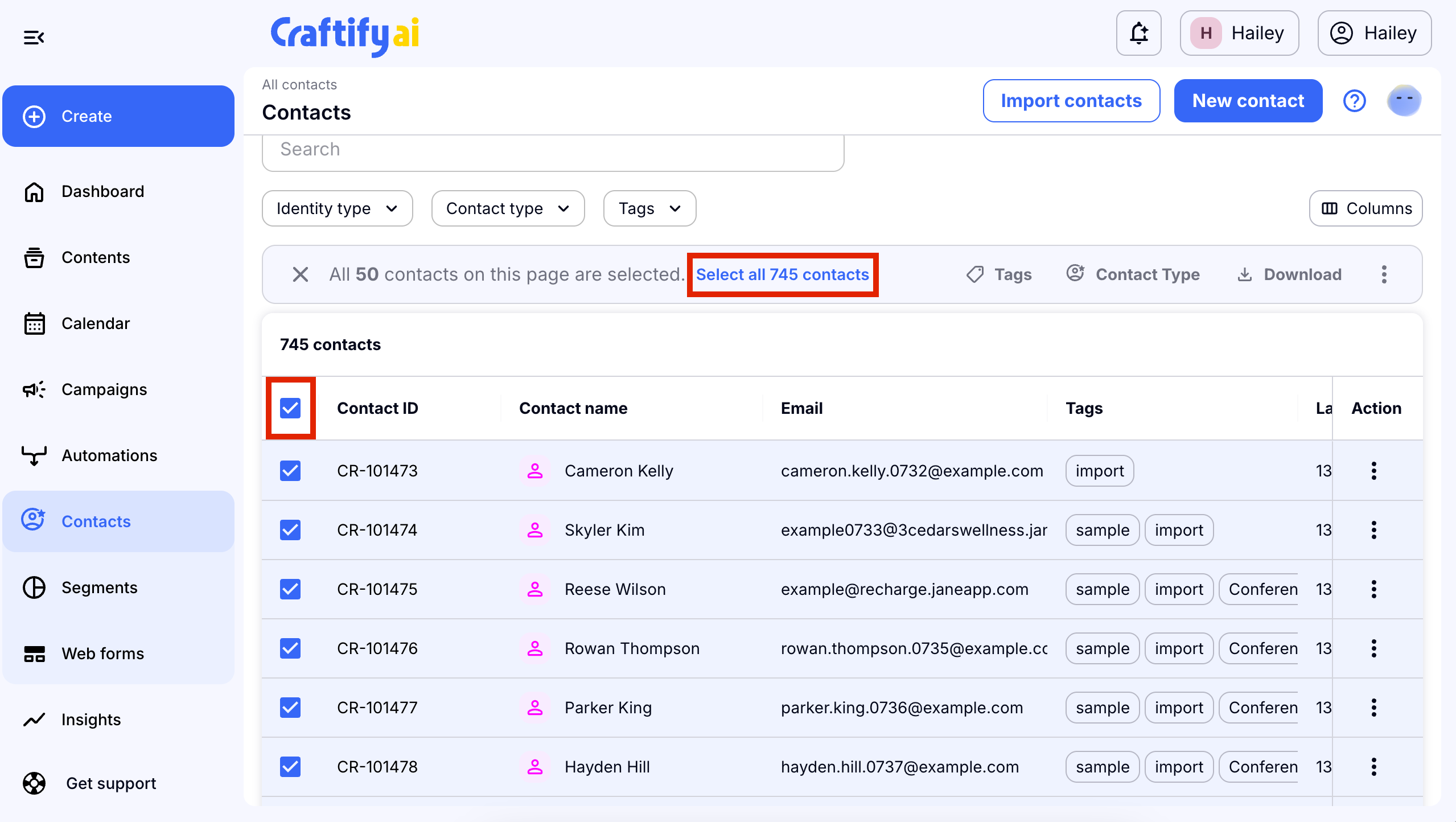Image resolution: width=1456 pixels, height=822 pixels.
Task: Uncheck contact CR-101473 checkbox
Action: coord(290,471)
